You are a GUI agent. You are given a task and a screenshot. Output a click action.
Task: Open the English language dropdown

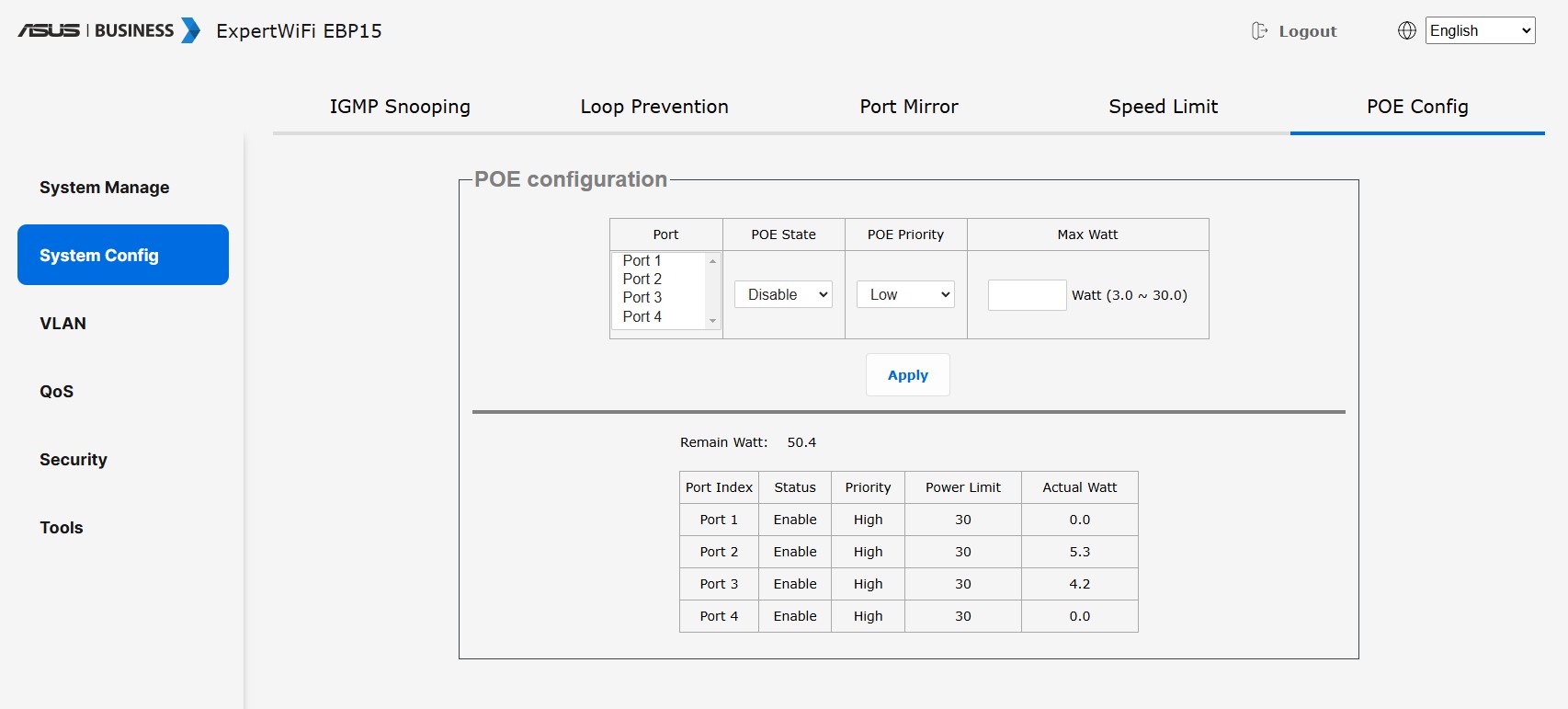(x=1480, y=30)
